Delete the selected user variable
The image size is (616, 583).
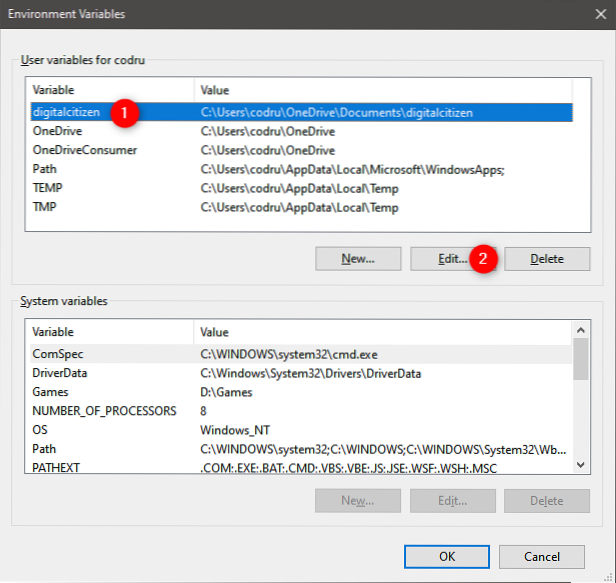(546, 258)
